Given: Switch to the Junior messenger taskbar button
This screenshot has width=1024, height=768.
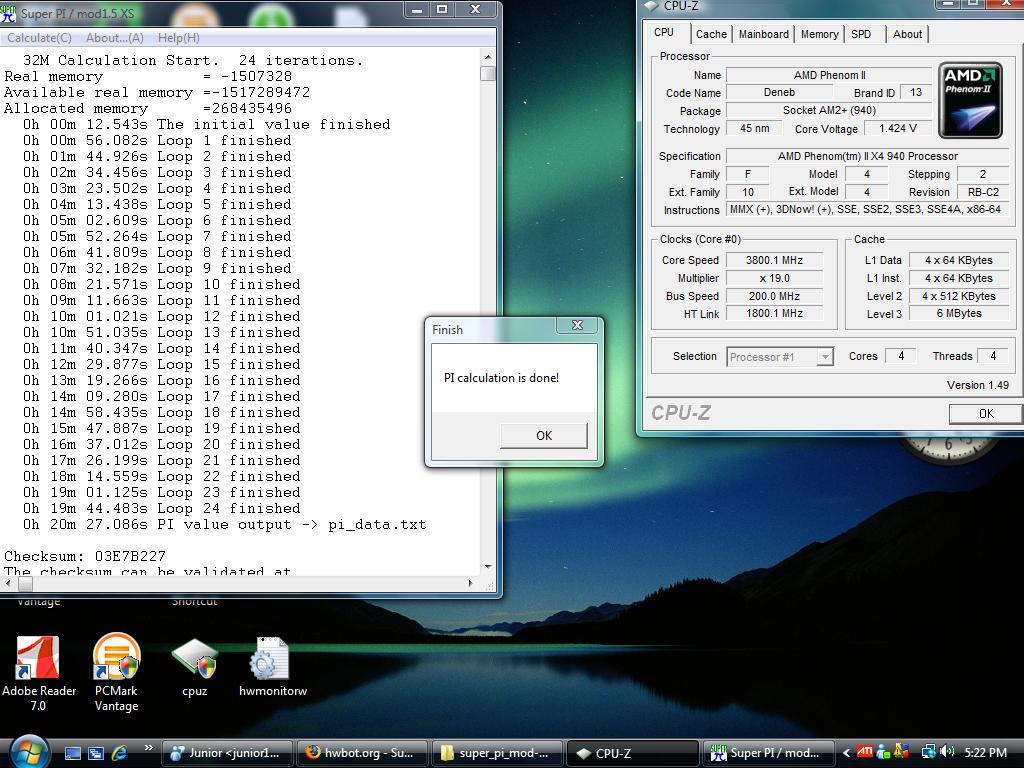Looking at the screenshot, I should click(227, 753).
